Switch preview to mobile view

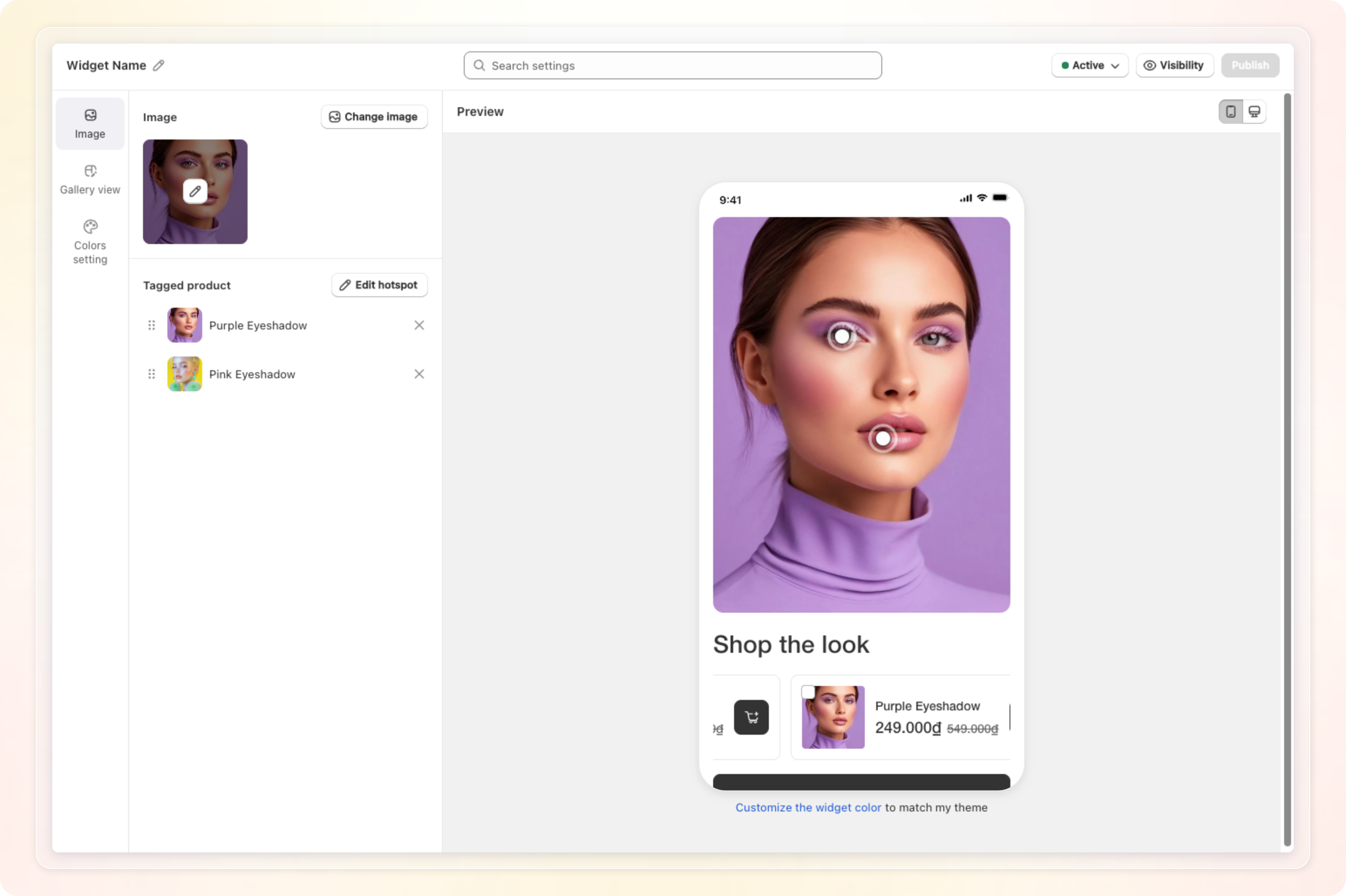point(1230,112)
